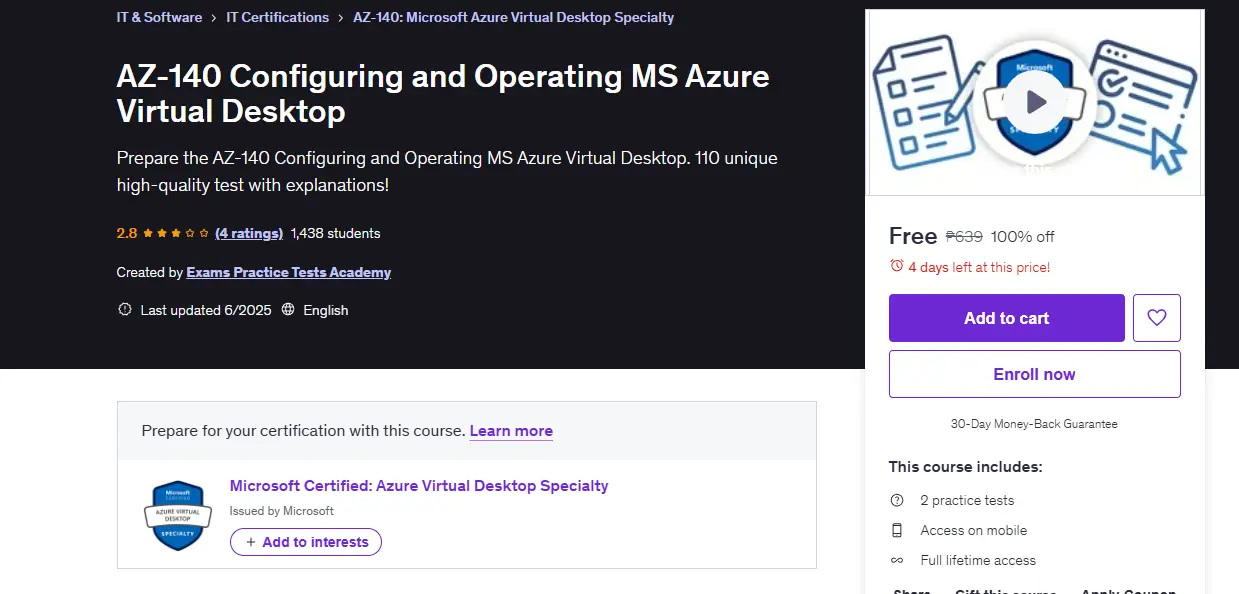Image resolution: width=1239 pixels, height=594 pixels.
Task: Click the infinity lifetime access icon
Action: click(x=897, y=560)
